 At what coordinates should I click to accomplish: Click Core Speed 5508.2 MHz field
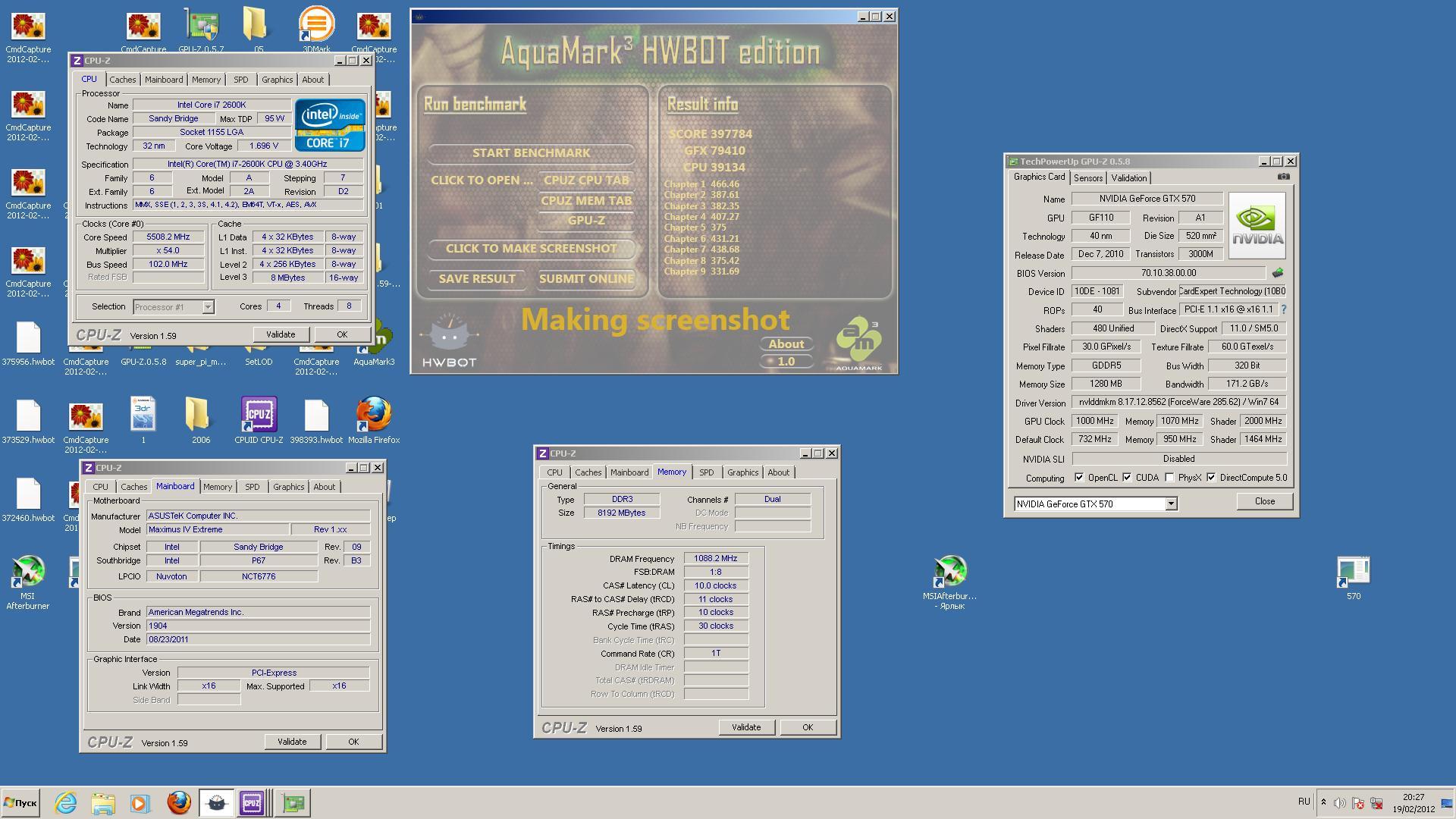(168, 237)
